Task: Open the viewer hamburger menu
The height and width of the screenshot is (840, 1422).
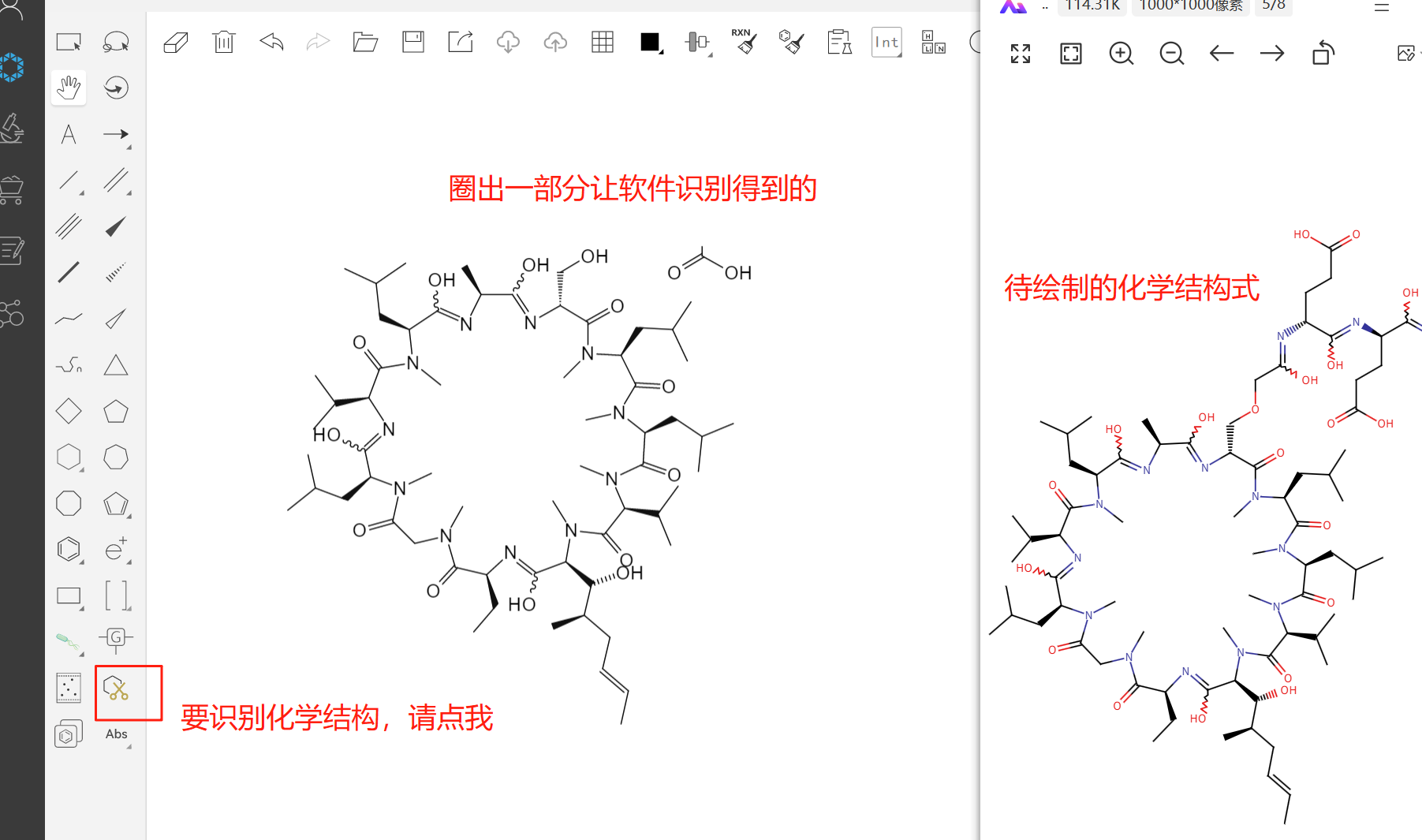Action: click(x=1381, y=7)
